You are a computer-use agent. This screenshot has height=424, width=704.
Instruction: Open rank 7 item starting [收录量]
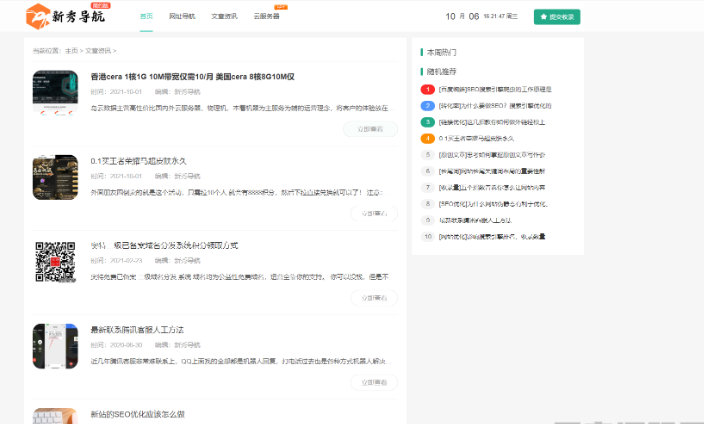[x=492, y=187]
